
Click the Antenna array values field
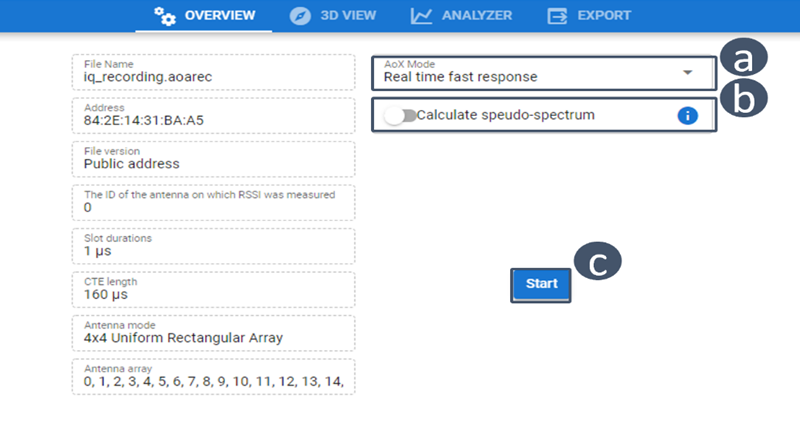click(213, 376)
